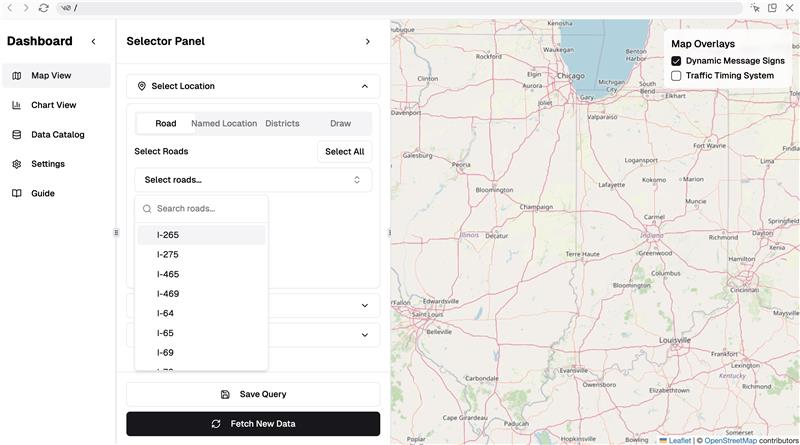Screen dimensions: 800x445
Task: Click the Fetch New Data button
Action: (253, 424)
